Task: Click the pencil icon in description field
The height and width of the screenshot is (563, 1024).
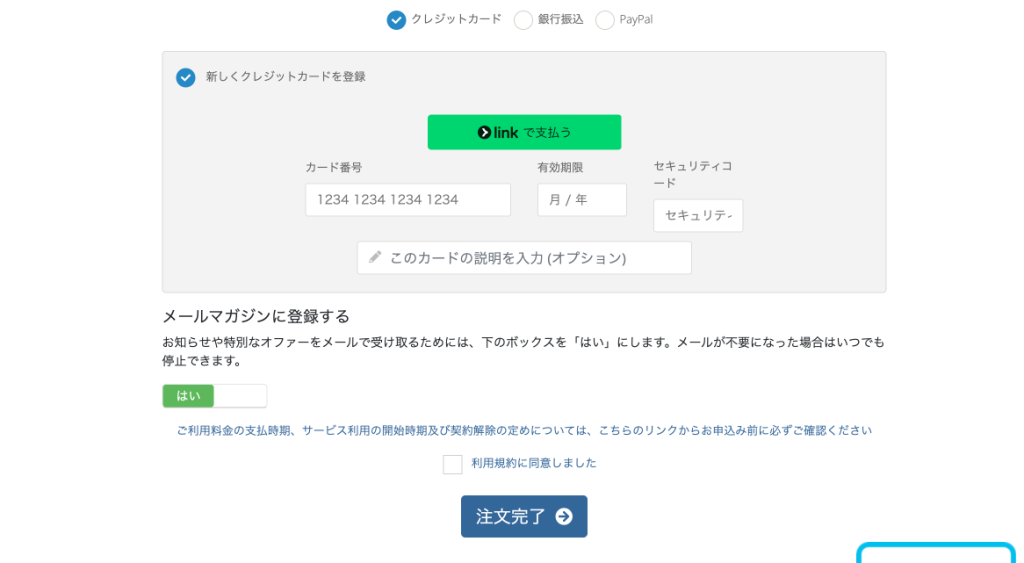Action: pos(375,257)
